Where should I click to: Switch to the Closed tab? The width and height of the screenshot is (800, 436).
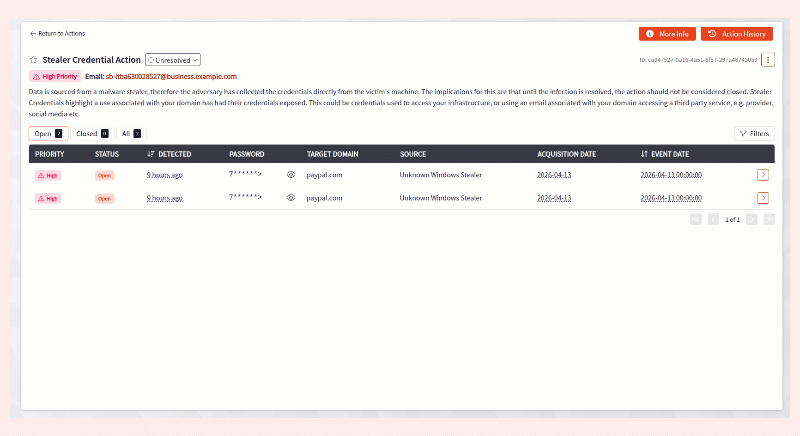point(92,133)
